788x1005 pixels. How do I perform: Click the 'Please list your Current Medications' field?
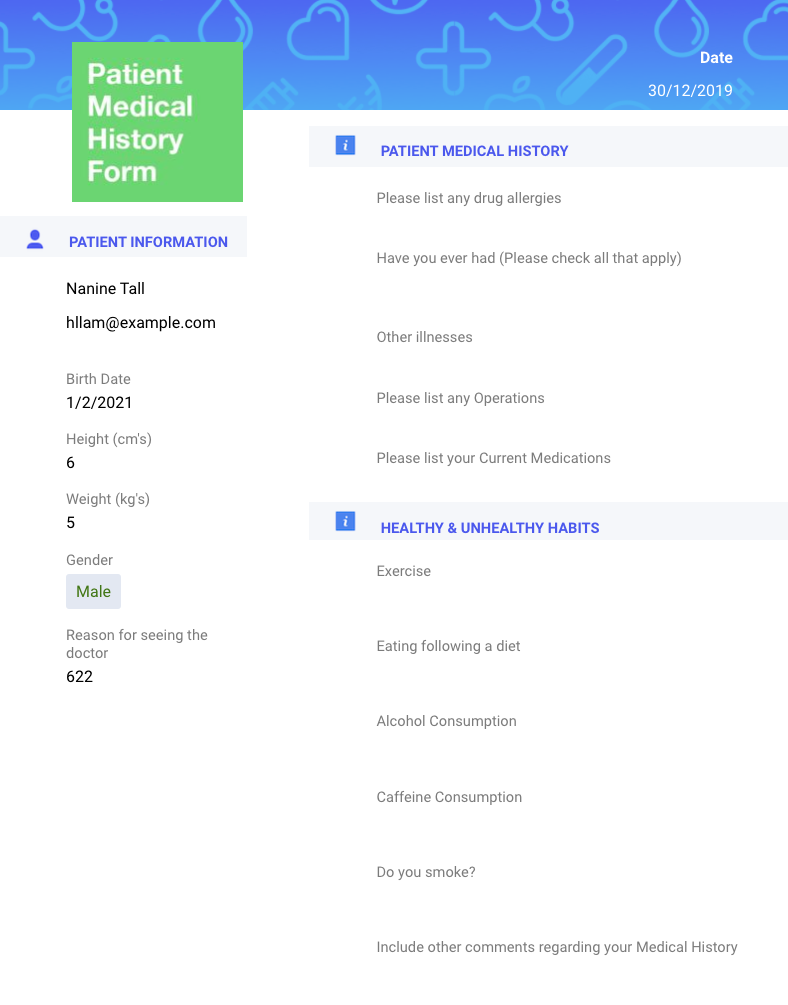493,458
